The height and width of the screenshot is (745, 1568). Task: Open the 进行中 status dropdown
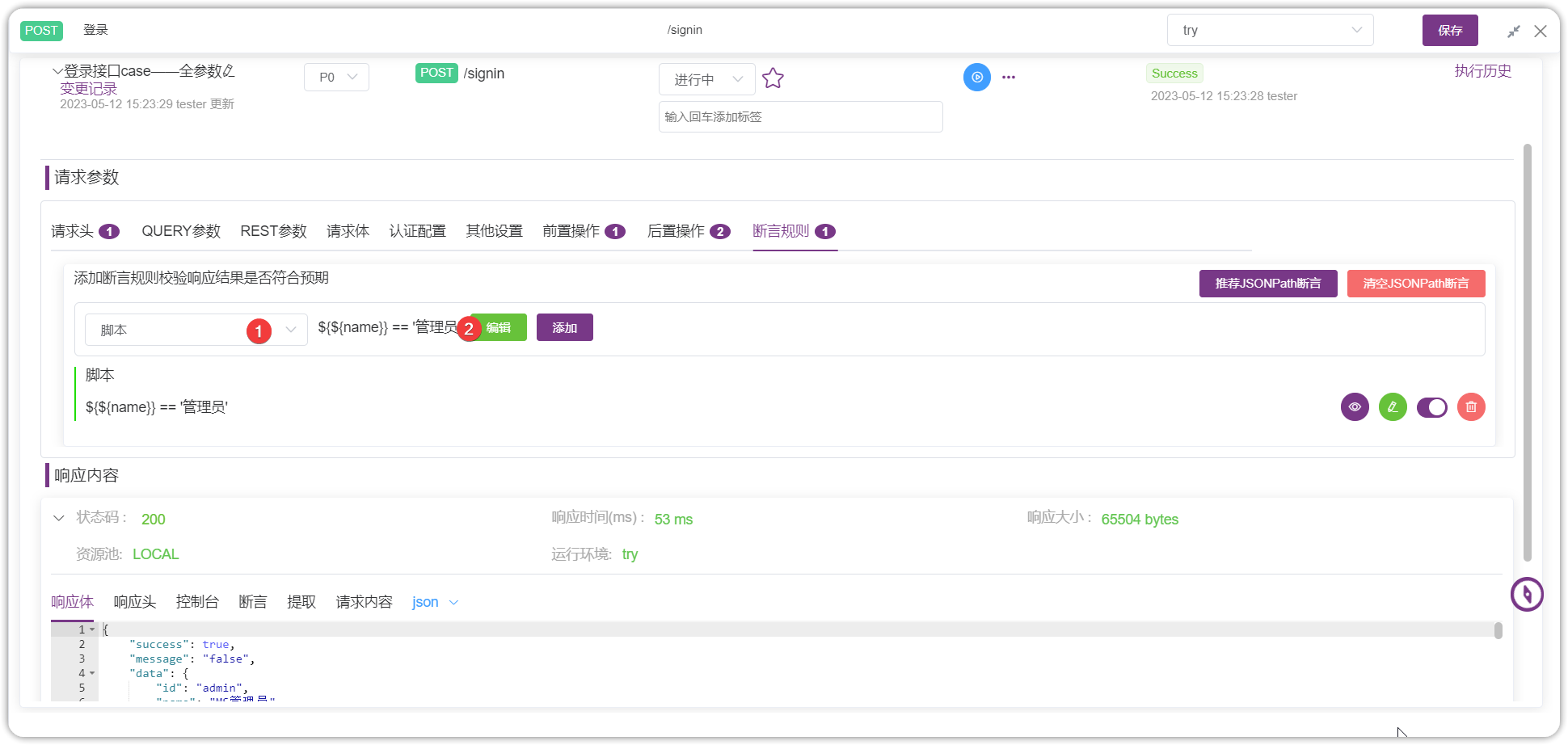(707, 79)
